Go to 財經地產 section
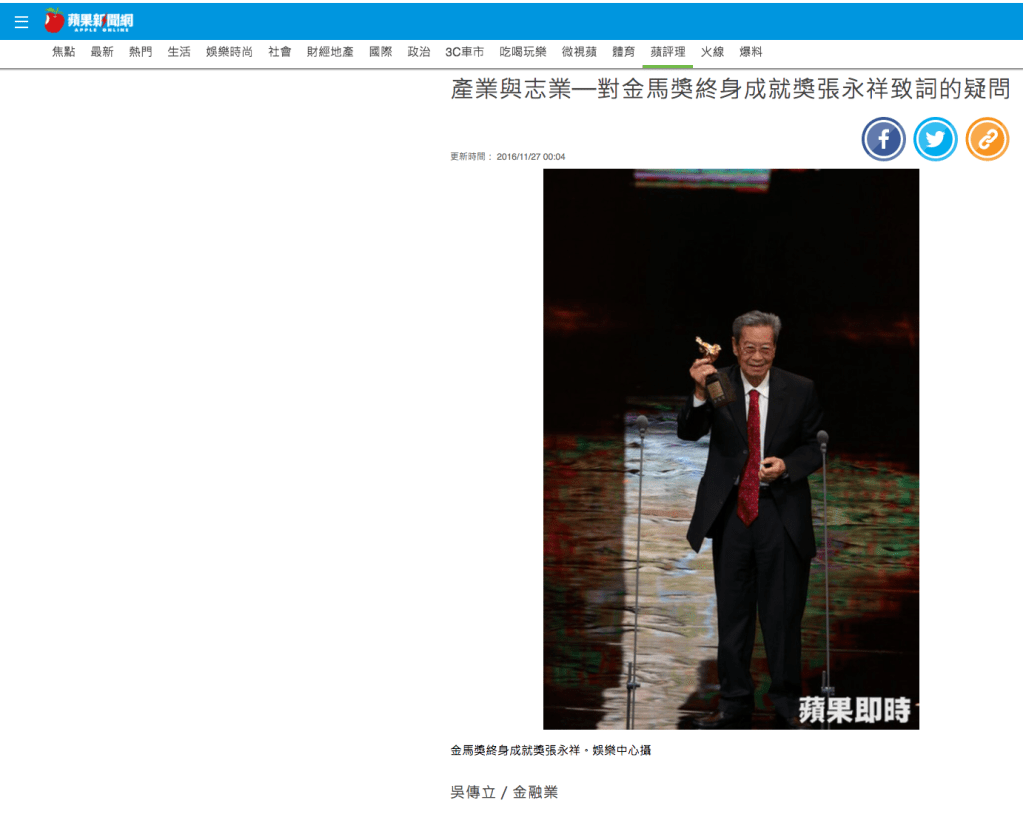Viewport: 1023px width, 820px height. 330,52
